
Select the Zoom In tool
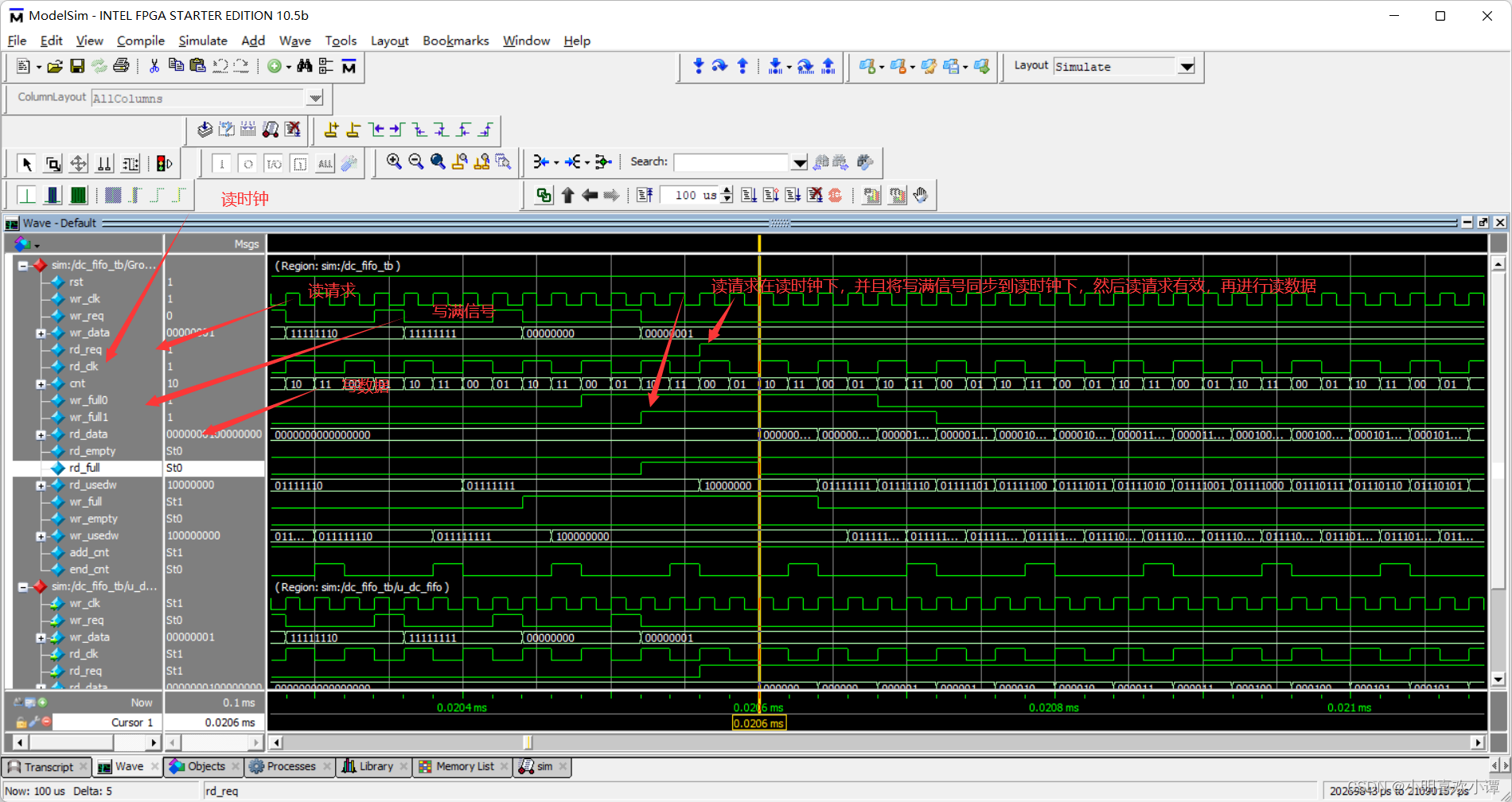(x=393, y=162)
